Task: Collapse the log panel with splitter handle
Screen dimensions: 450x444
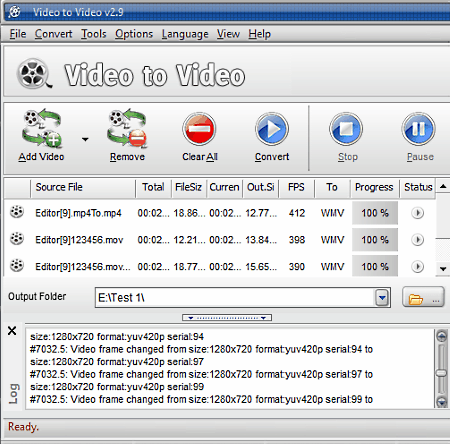Action: pyautogui.click(x=227, y=318)
